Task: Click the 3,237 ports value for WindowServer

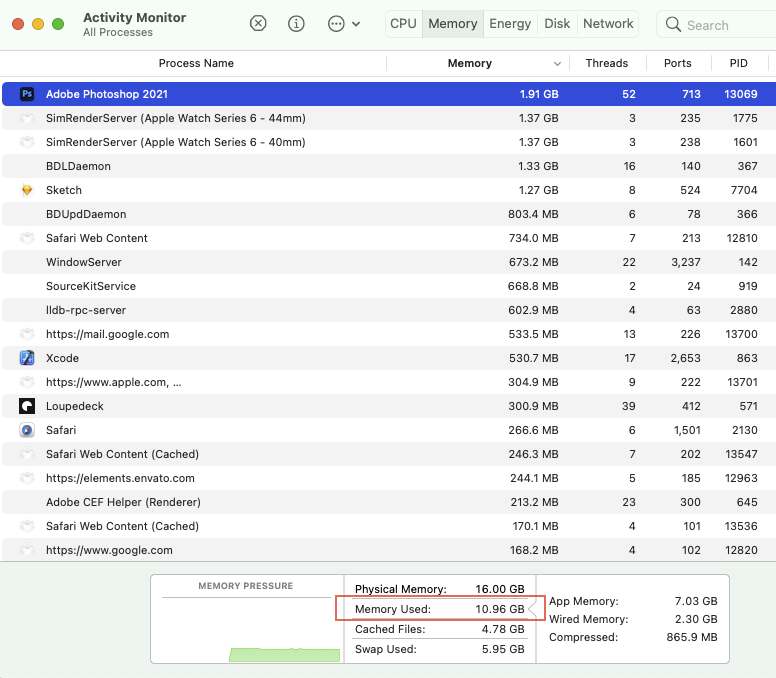Action: [685, 262]
